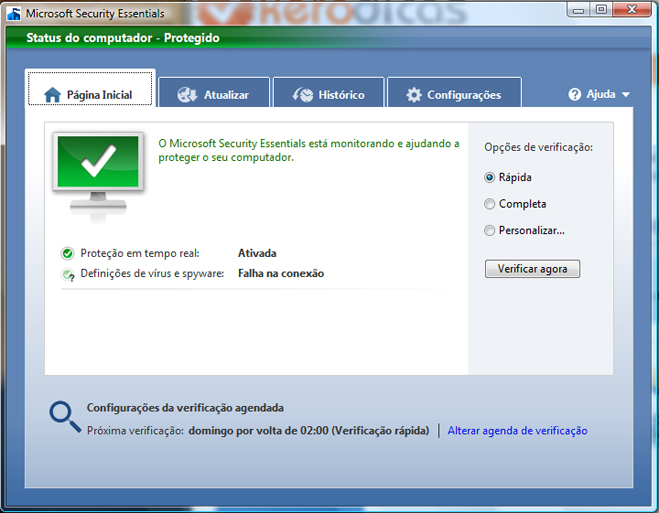The width and height of the screenshot is (659, 513).
Task: Click the Falha na conexão status text
Action: click(281, 274)
